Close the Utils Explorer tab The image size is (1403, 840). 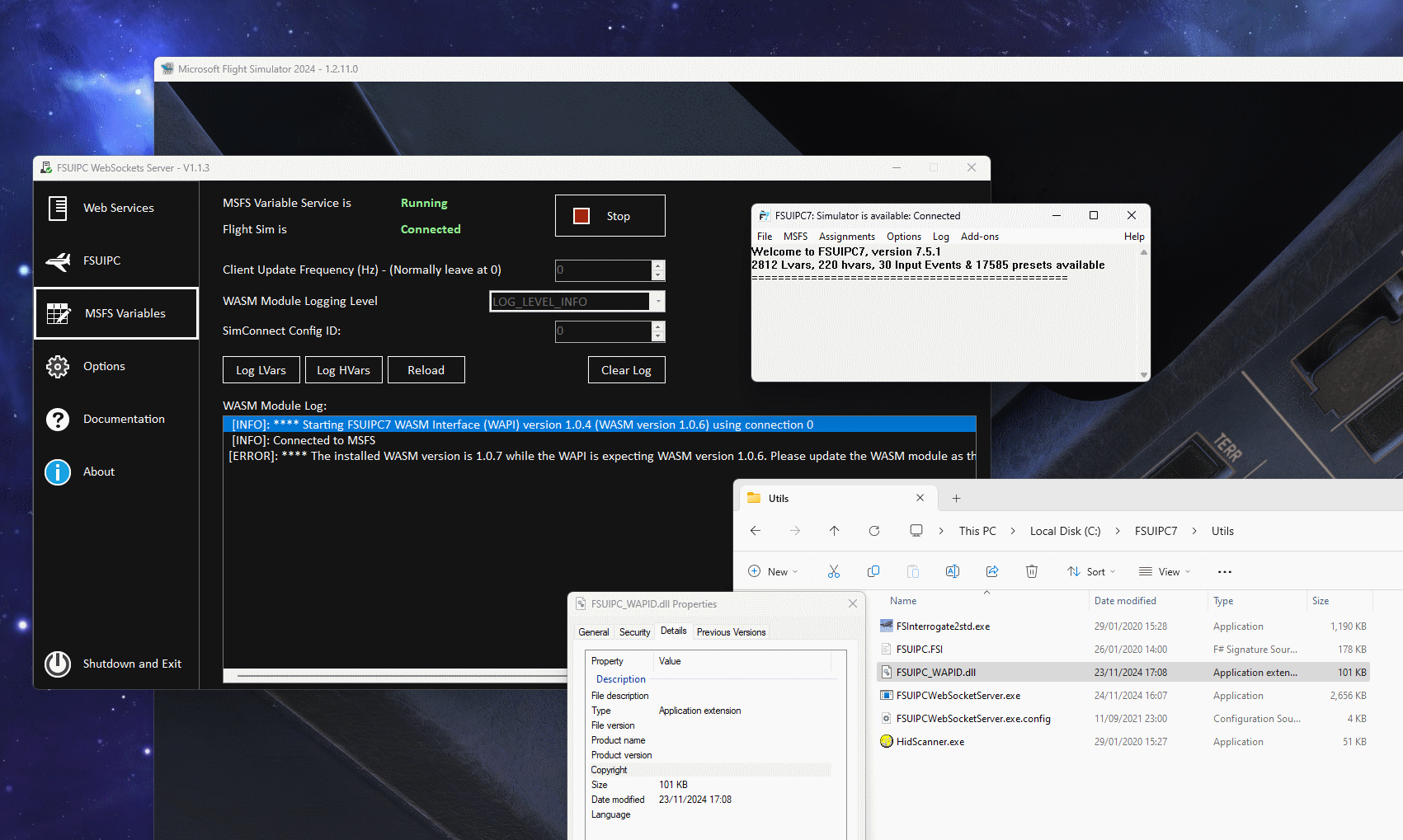point(920,498)
